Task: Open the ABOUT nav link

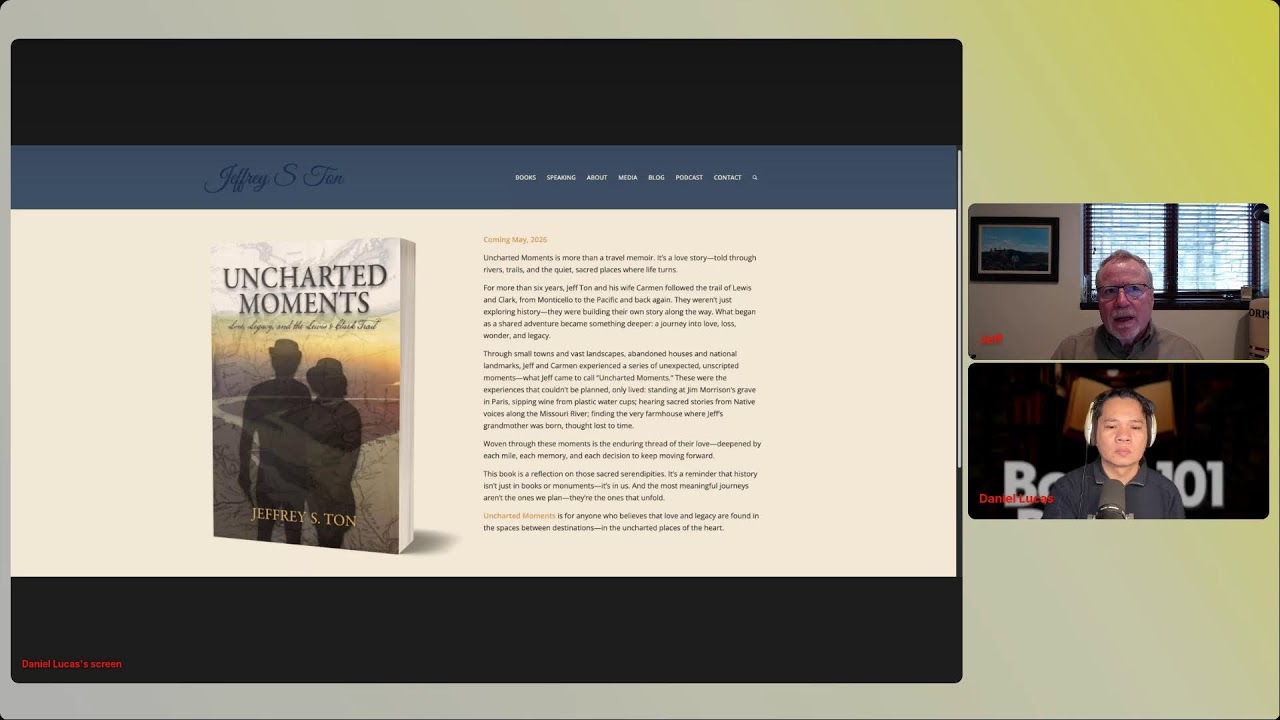Action: (x=597, y=178)
